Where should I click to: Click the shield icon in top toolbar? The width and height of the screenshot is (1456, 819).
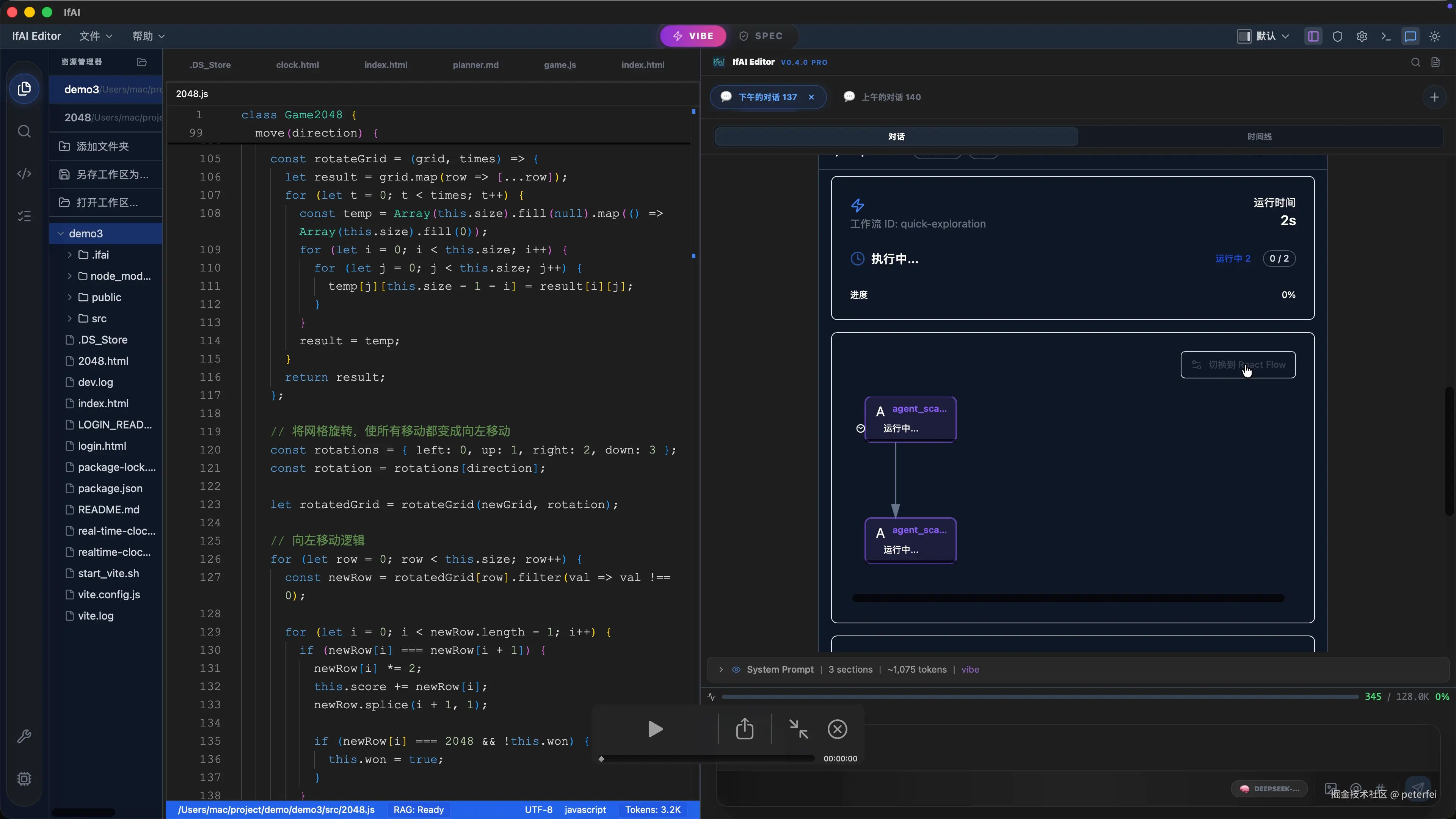(x=1337, y=36)
